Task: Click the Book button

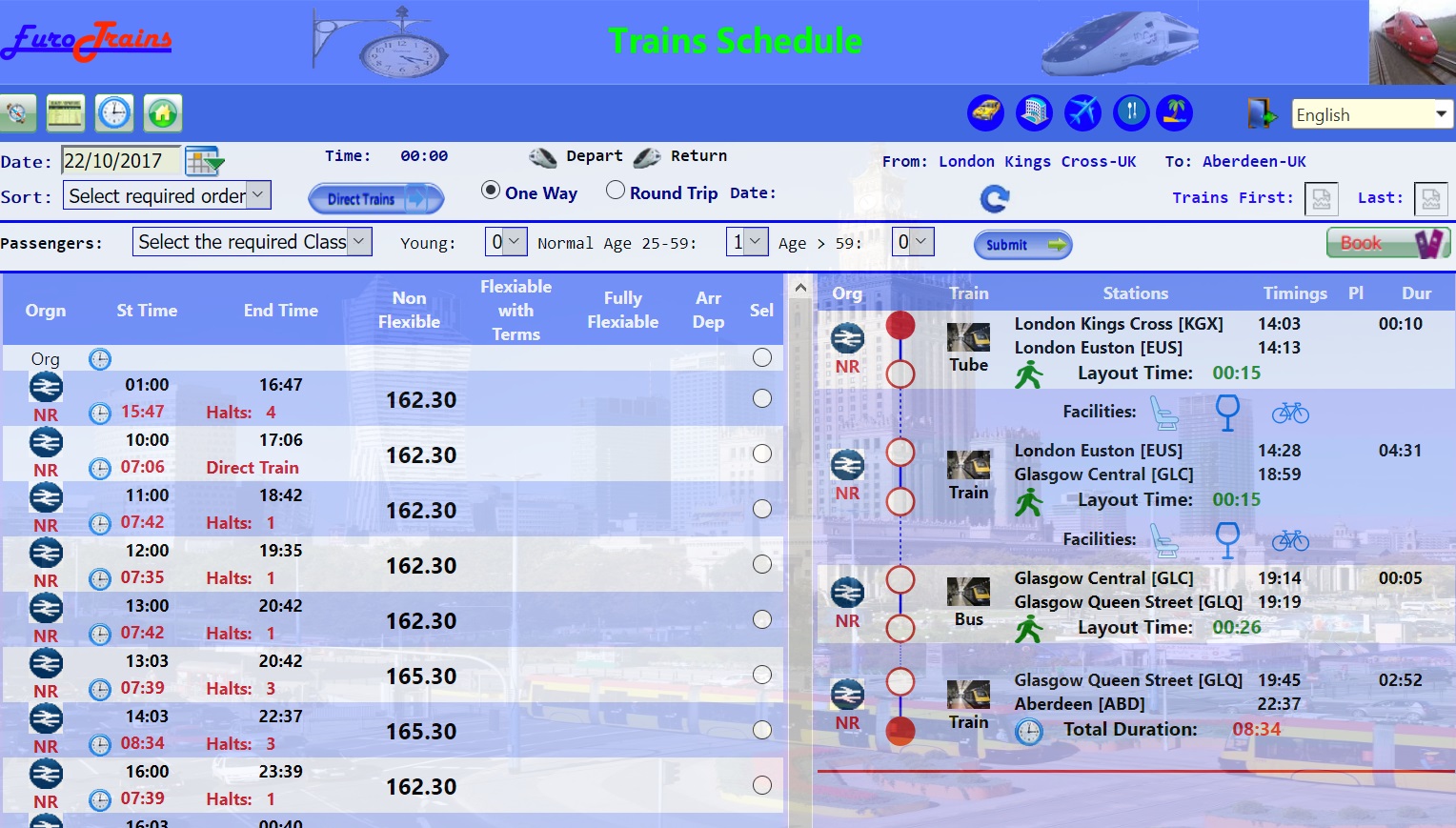Action: point(1388,243)
